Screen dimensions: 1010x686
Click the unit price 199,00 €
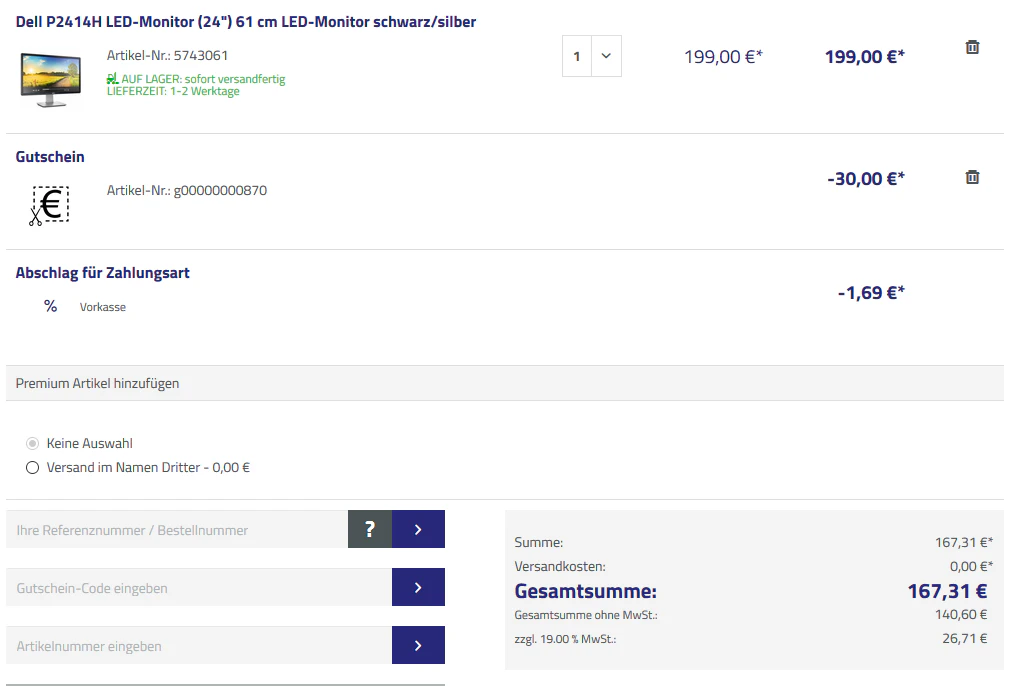pos(723,57)
